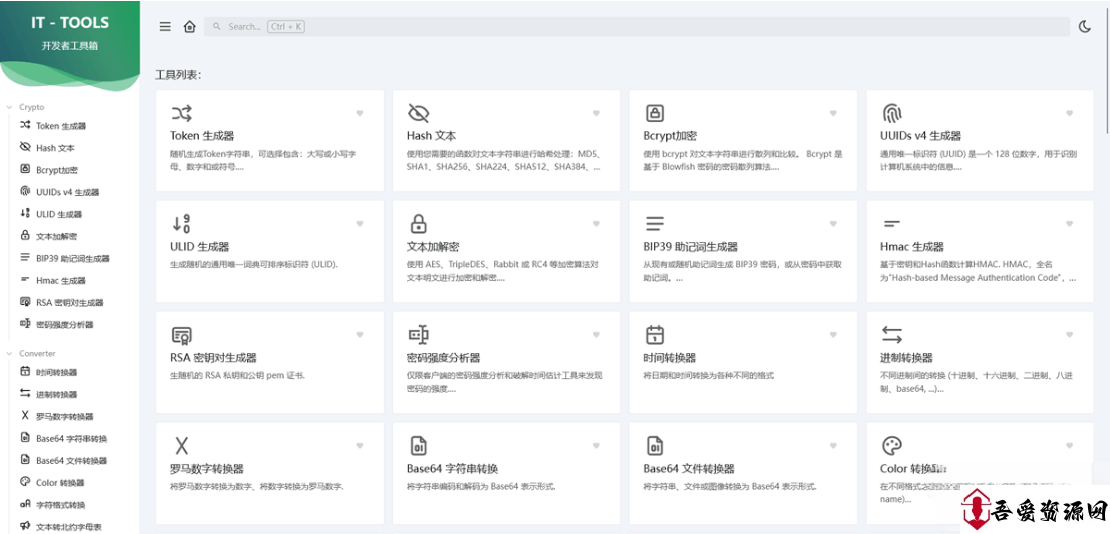Click binary-file icon on Base64 字符串转换 card

418,445
